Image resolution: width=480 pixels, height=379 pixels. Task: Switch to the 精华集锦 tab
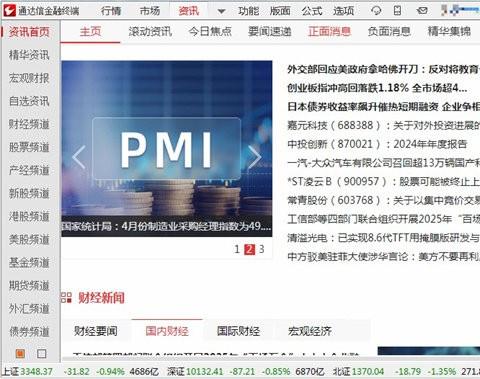(x=449, y=32)
